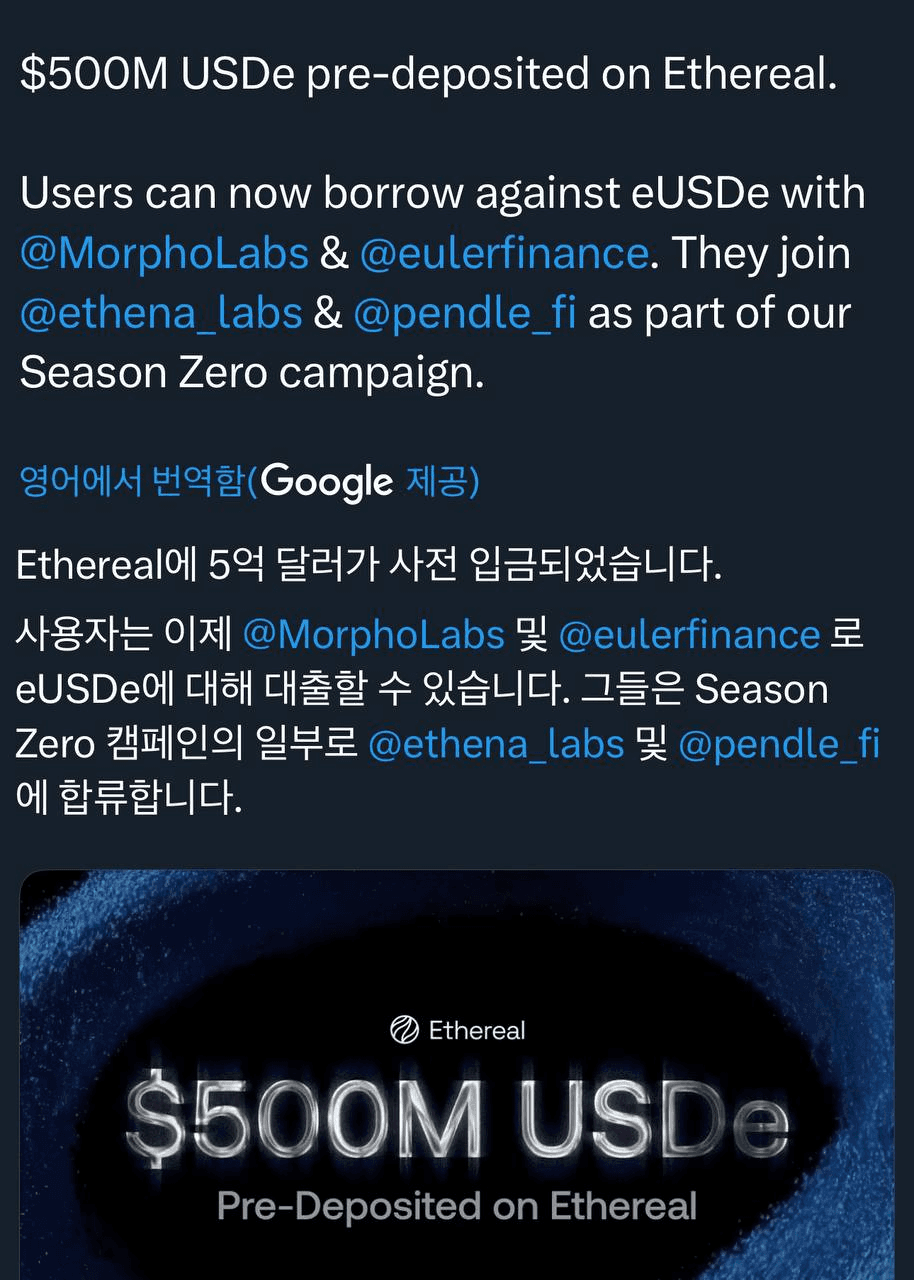The image size is (914, 1280).
Task: Open @MorphoLabs in the Korean translation
Action: (373, 634)
